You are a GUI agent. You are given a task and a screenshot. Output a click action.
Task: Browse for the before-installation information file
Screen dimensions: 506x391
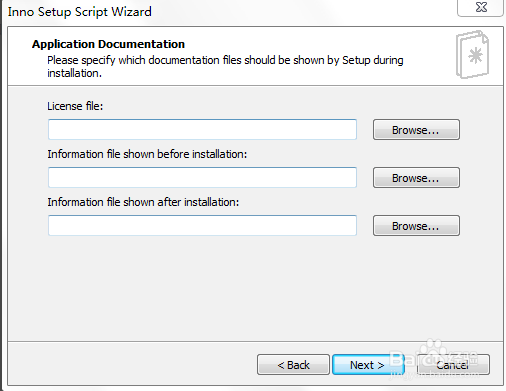coord(416,178)
